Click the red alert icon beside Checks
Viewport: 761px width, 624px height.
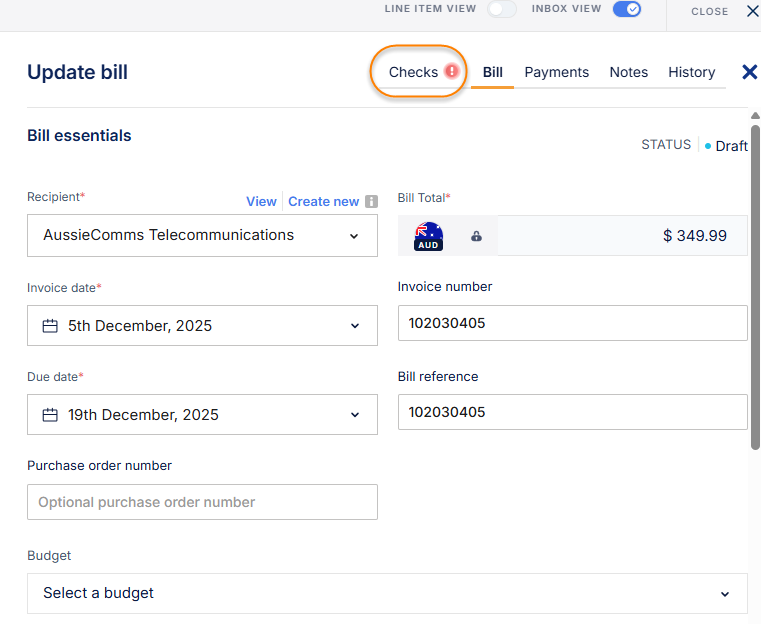tap(452, 72)
